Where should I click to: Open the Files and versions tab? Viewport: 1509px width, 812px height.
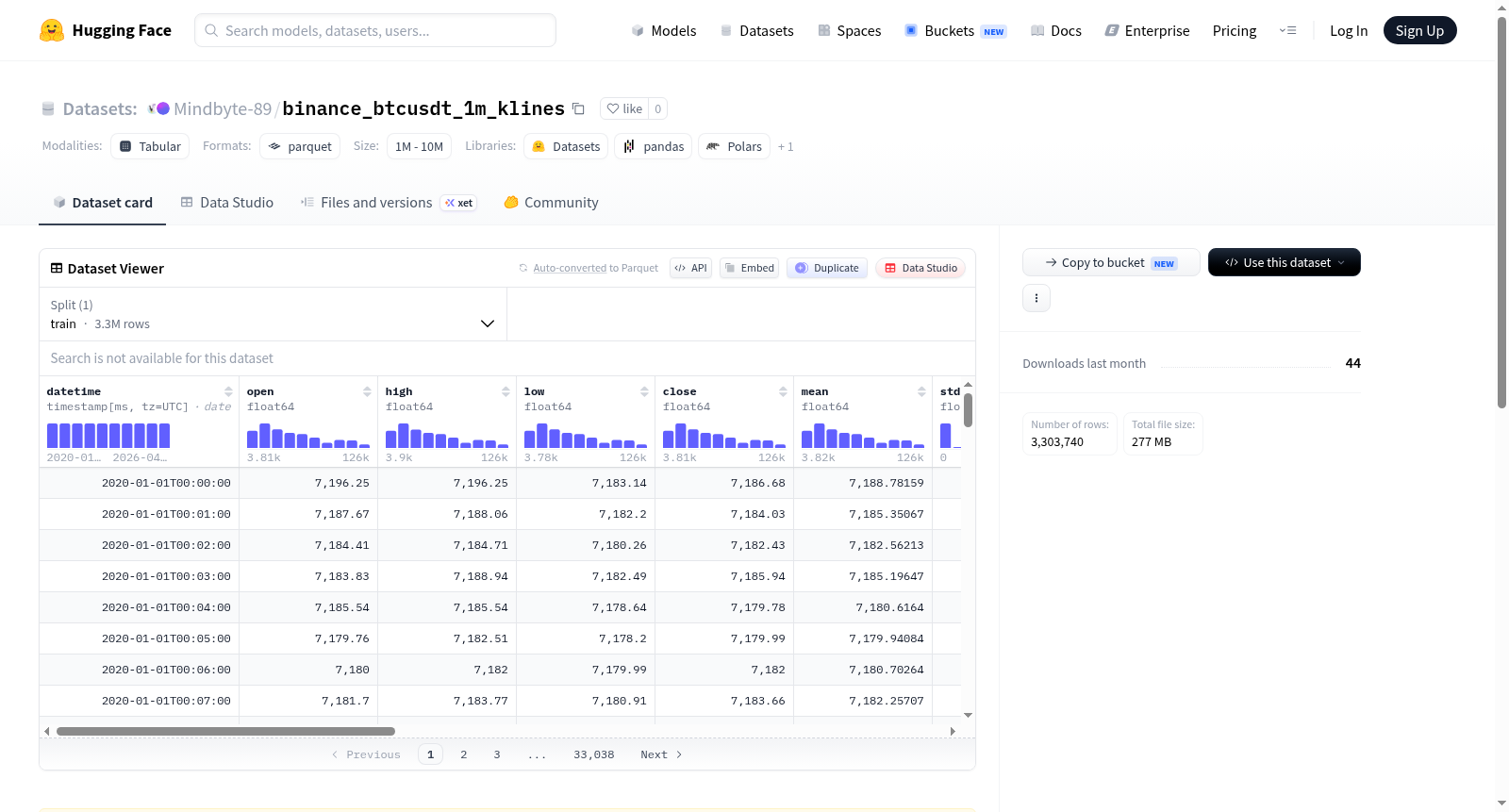[389, 202]
